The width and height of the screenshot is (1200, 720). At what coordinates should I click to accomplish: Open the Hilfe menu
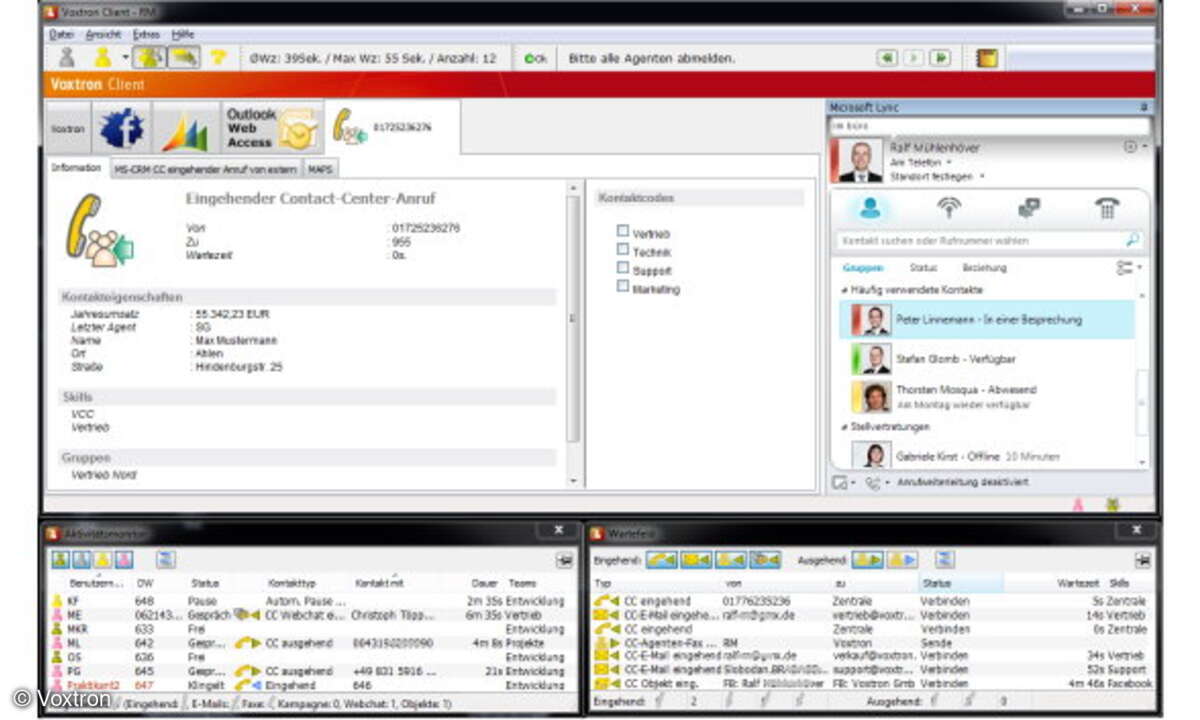click(182, 34)
